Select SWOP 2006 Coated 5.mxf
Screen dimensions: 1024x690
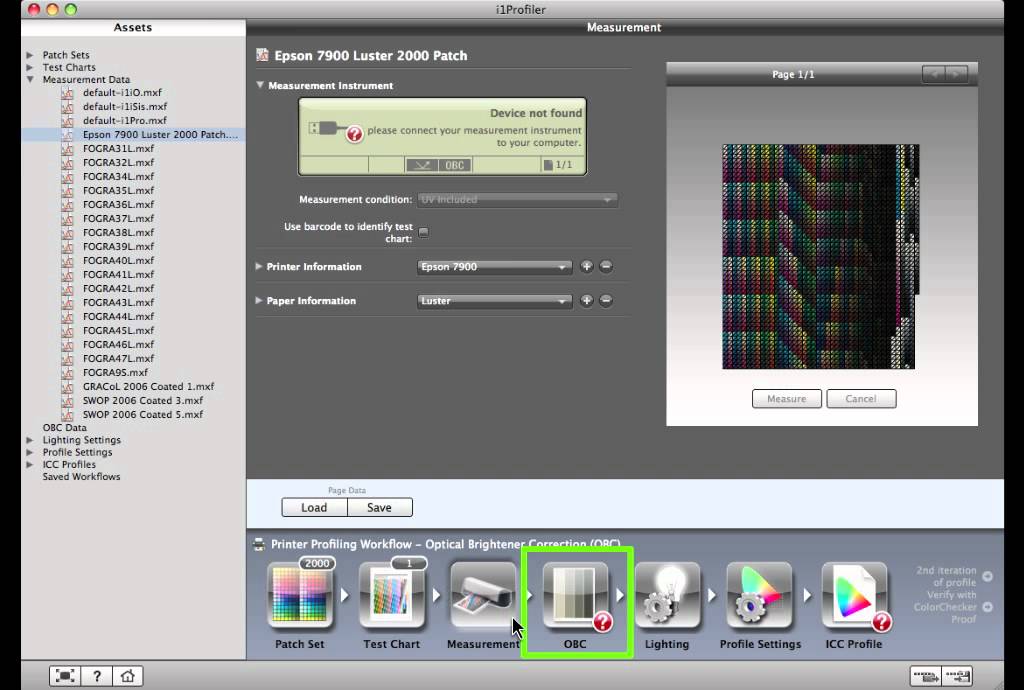coord(142,415)
